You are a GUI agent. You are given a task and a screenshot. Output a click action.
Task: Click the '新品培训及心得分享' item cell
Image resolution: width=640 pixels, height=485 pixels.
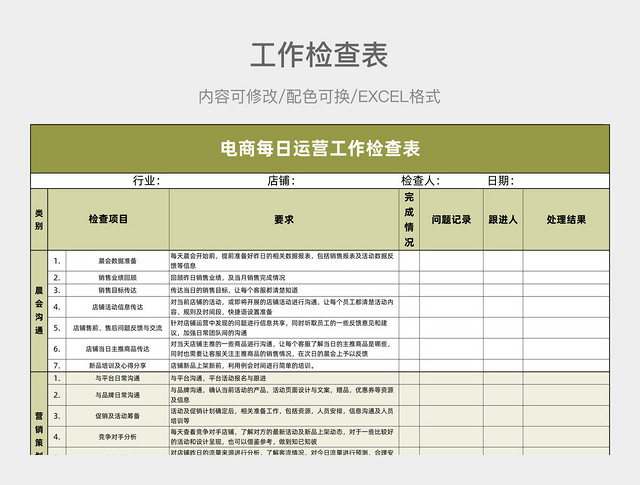pyautogui.click(x=118, y=365)
